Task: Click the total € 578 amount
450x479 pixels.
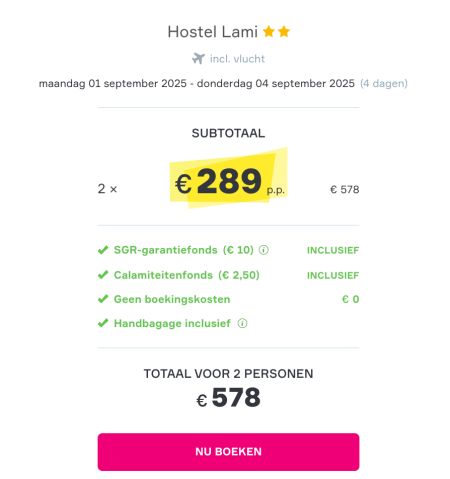Action: click(x=228, y=398)
